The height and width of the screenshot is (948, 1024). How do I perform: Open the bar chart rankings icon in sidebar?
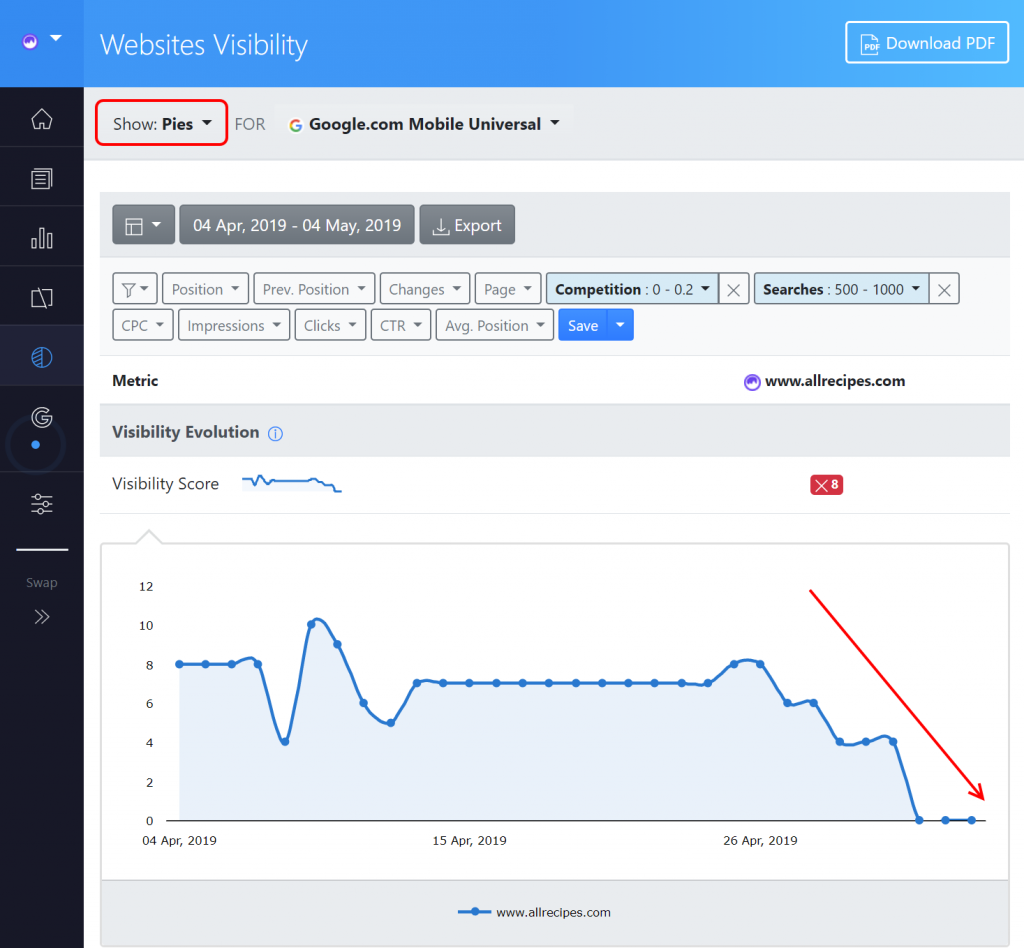click(42, 238)
